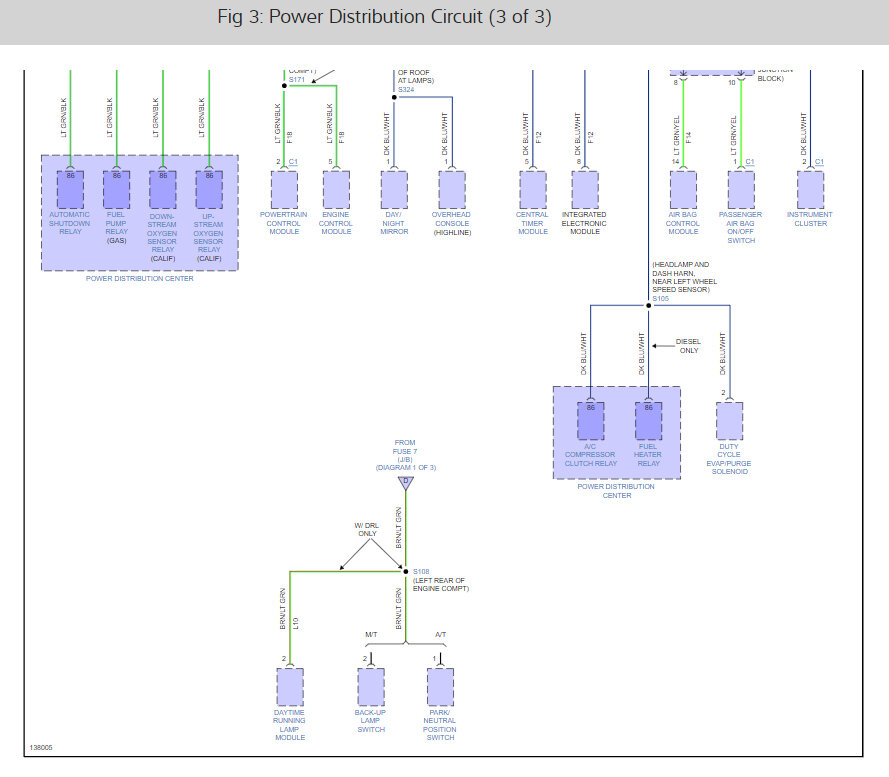Image resolution: width=889 pixels, height=777 pixels.
Task: Click the 'W/ DRL ONLY' note
Action: 367,530
